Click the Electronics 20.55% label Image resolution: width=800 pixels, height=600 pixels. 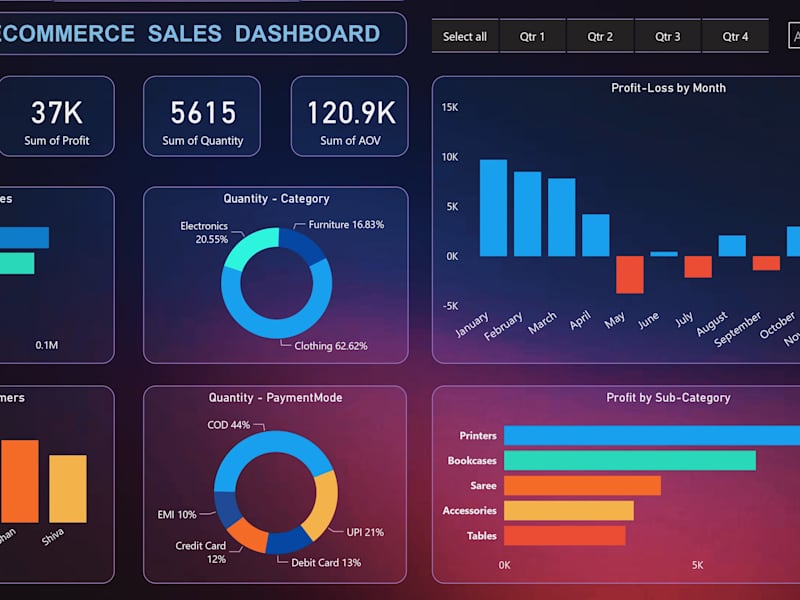[204, 232]
